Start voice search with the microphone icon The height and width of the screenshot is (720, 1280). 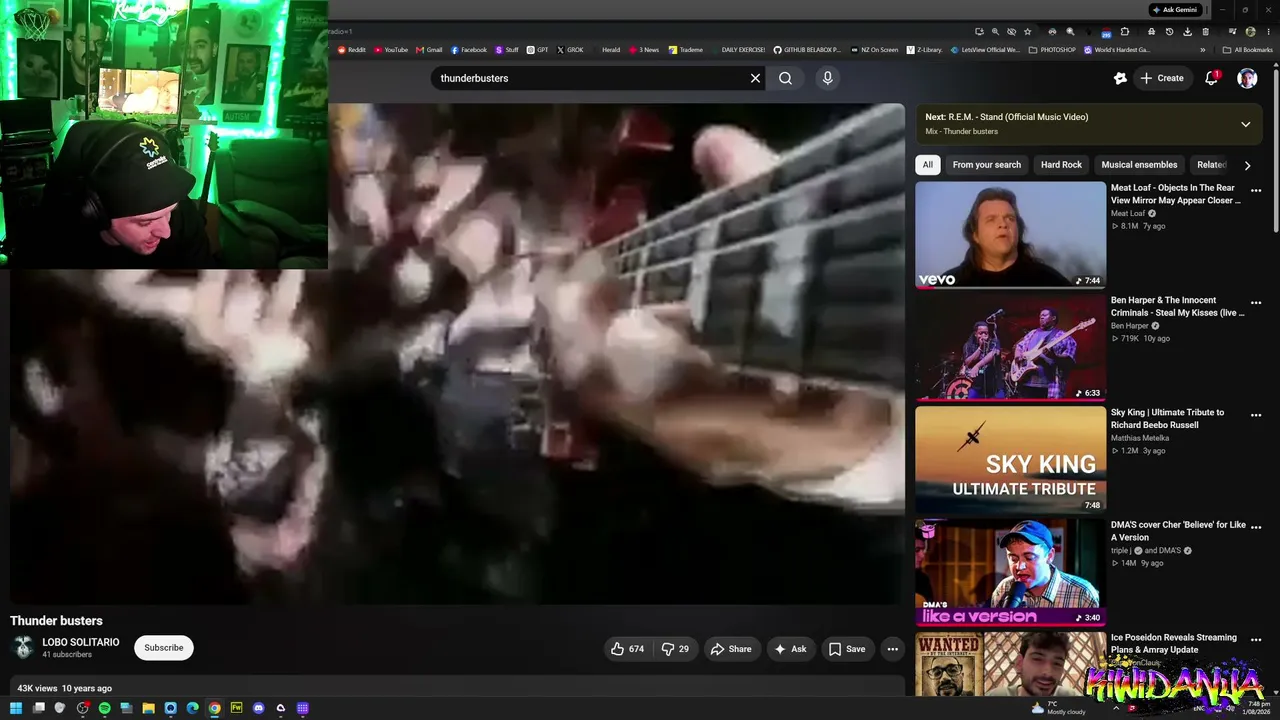827,78
